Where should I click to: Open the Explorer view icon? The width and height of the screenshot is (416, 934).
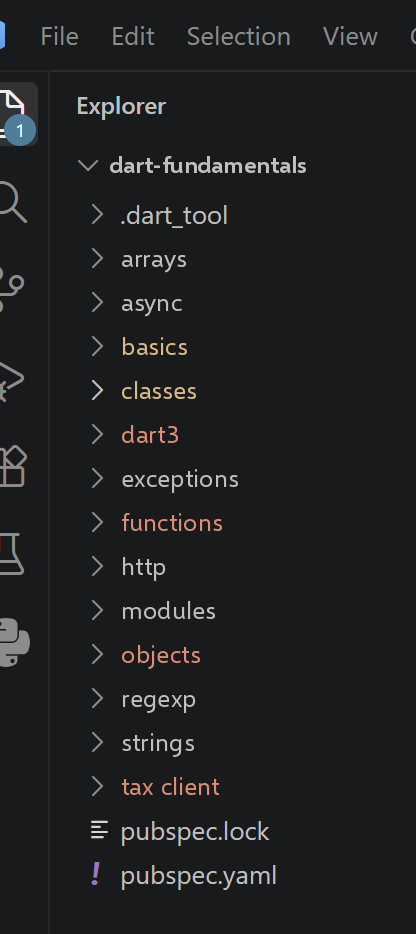click(x=12, y=113)
